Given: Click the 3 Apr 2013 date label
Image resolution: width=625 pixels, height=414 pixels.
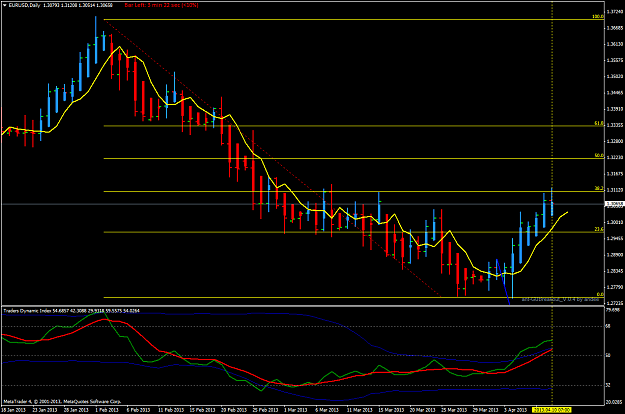Looking at the screenshot, I should [515, 410].
